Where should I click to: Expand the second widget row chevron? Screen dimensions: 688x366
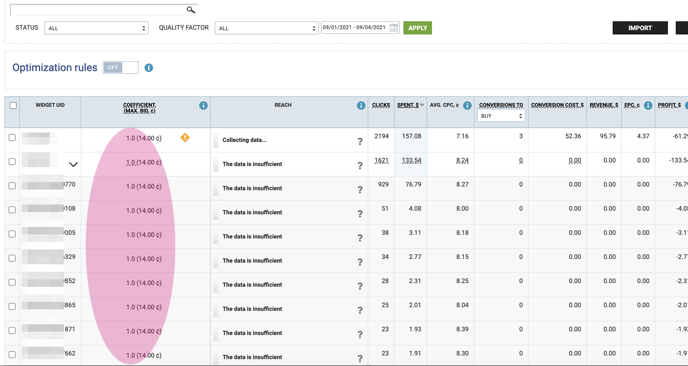(x=73, y=165)
